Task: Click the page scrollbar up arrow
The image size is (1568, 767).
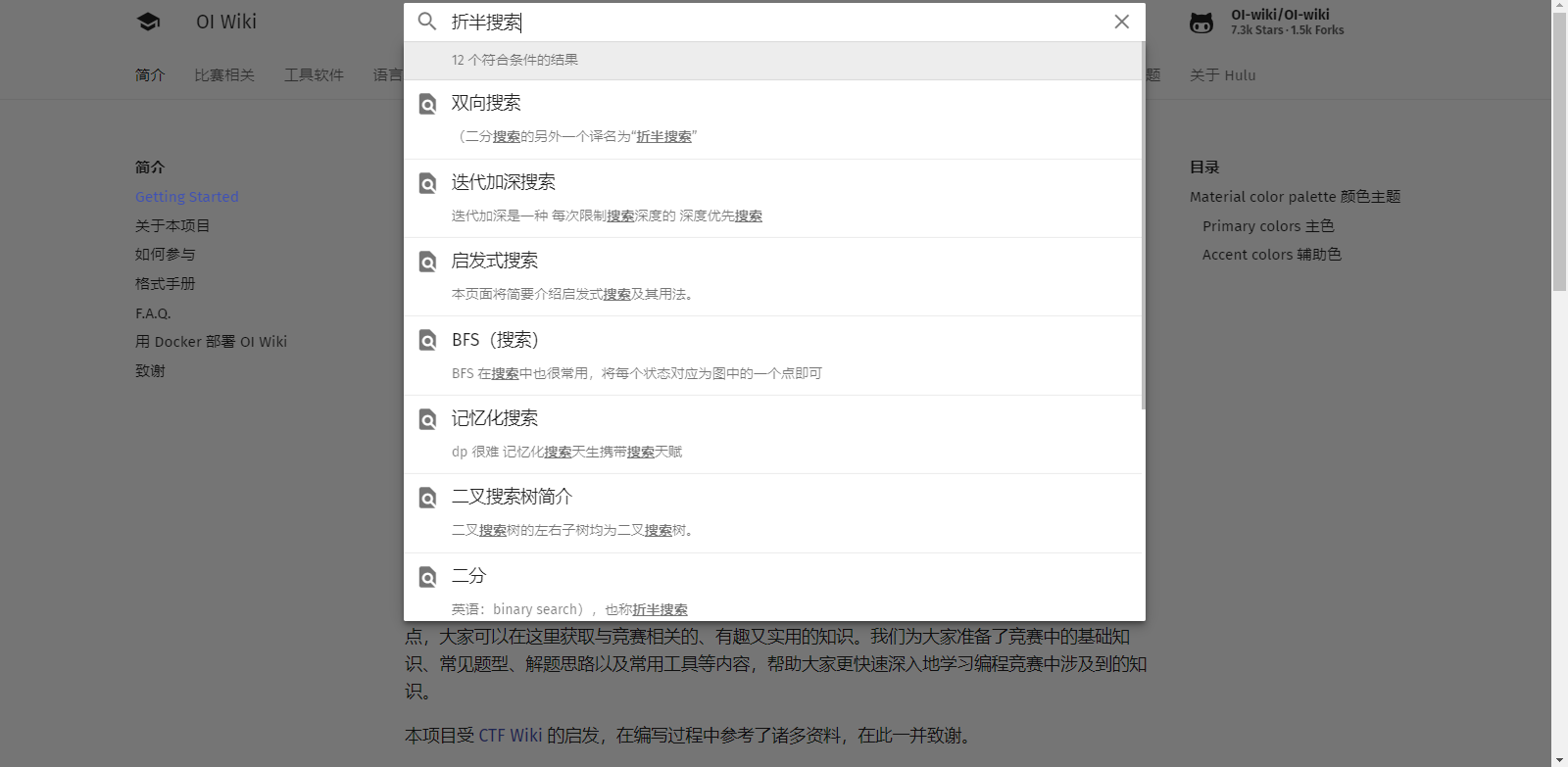Action: tap(1559, 6)
